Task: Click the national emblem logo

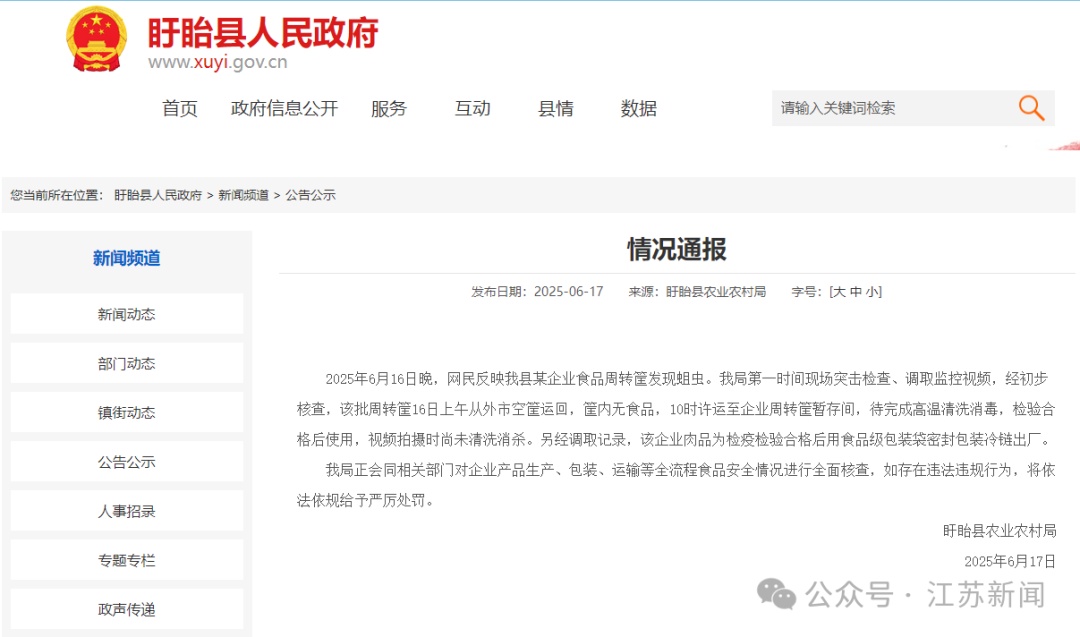Action: [96, 42]
